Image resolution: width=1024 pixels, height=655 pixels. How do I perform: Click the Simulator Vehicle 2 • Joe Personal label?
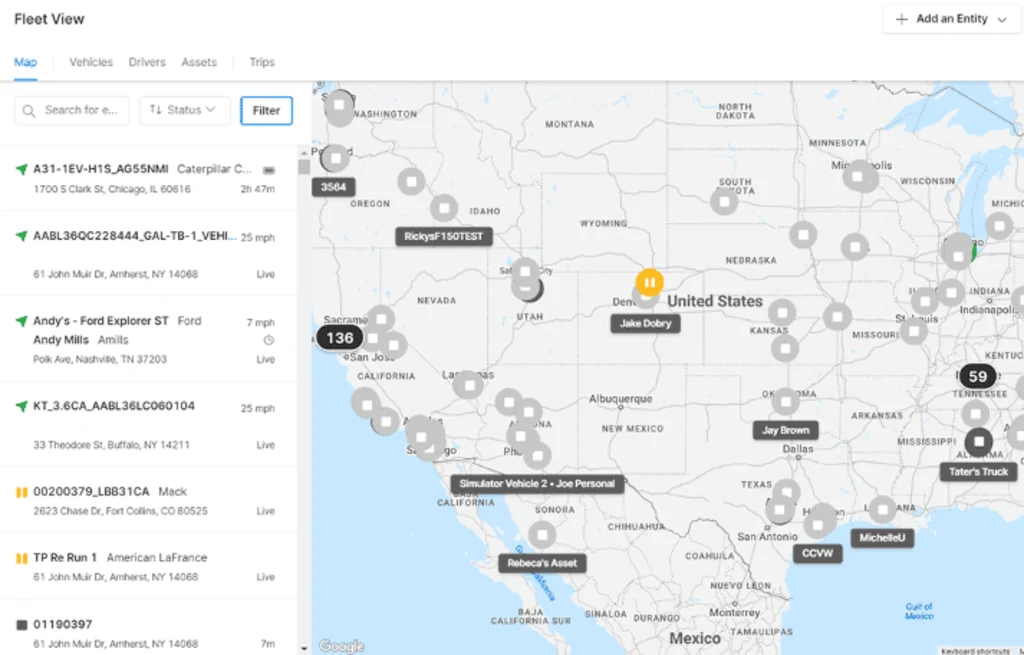537,484
